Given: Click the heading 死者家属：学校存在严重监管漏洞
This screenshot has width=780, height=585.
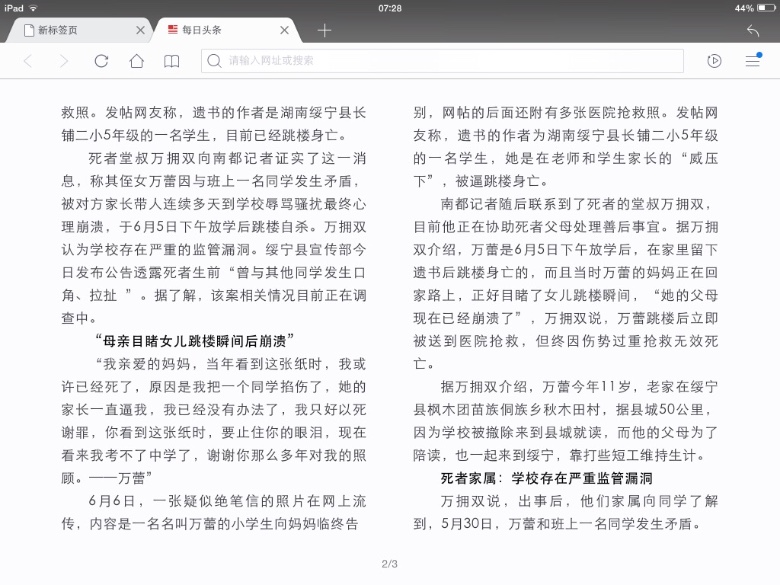Looking at the screenshot, I should tap(546, 479).
